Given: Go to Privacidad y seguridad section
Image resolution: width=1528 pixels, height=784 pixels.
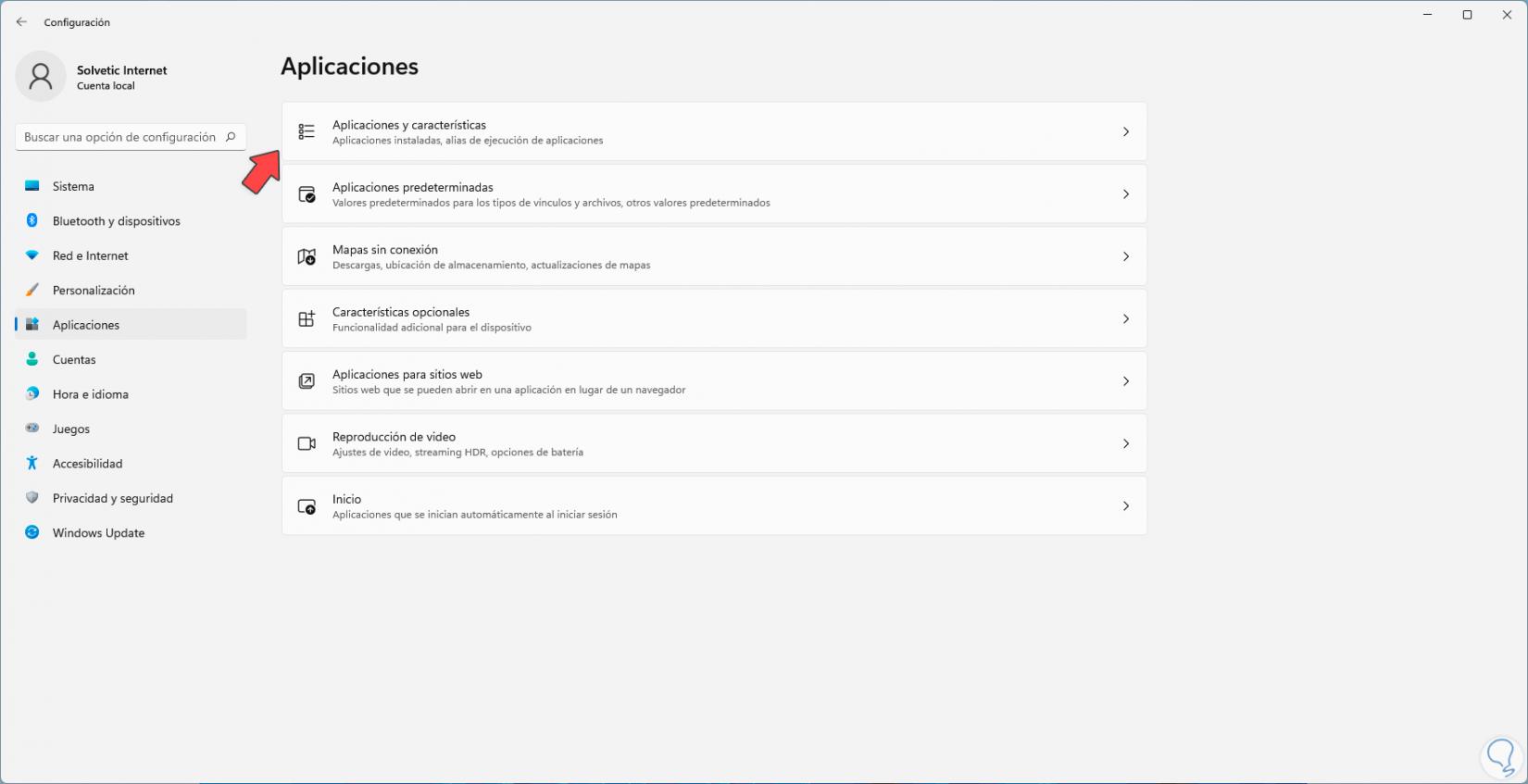Looking at the screenshot, I should [112, 499].
